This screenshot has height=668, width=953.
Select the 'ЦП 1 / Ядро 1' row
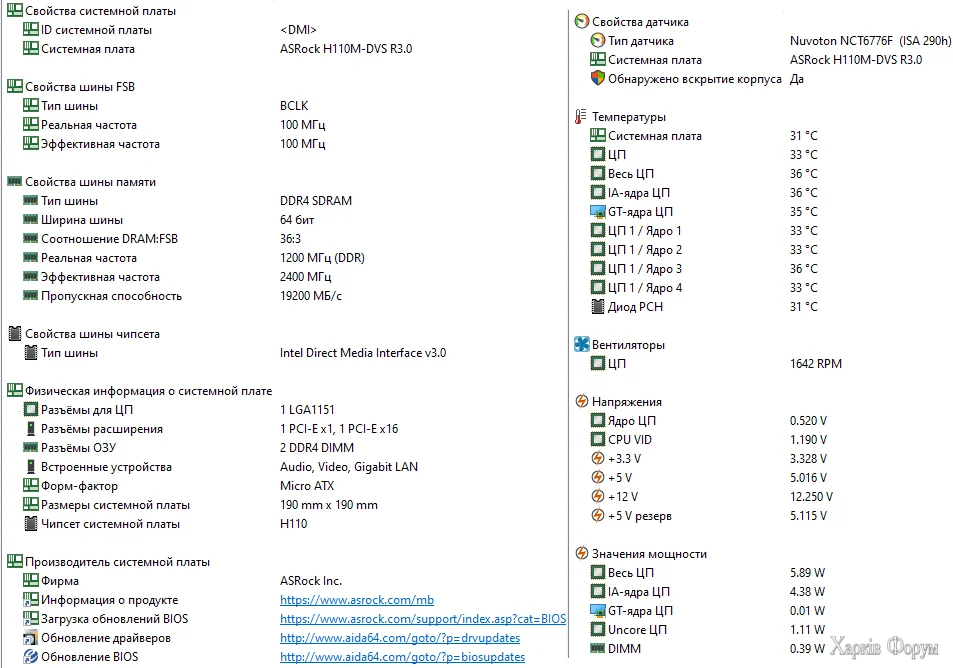click(x=704, y=230)
